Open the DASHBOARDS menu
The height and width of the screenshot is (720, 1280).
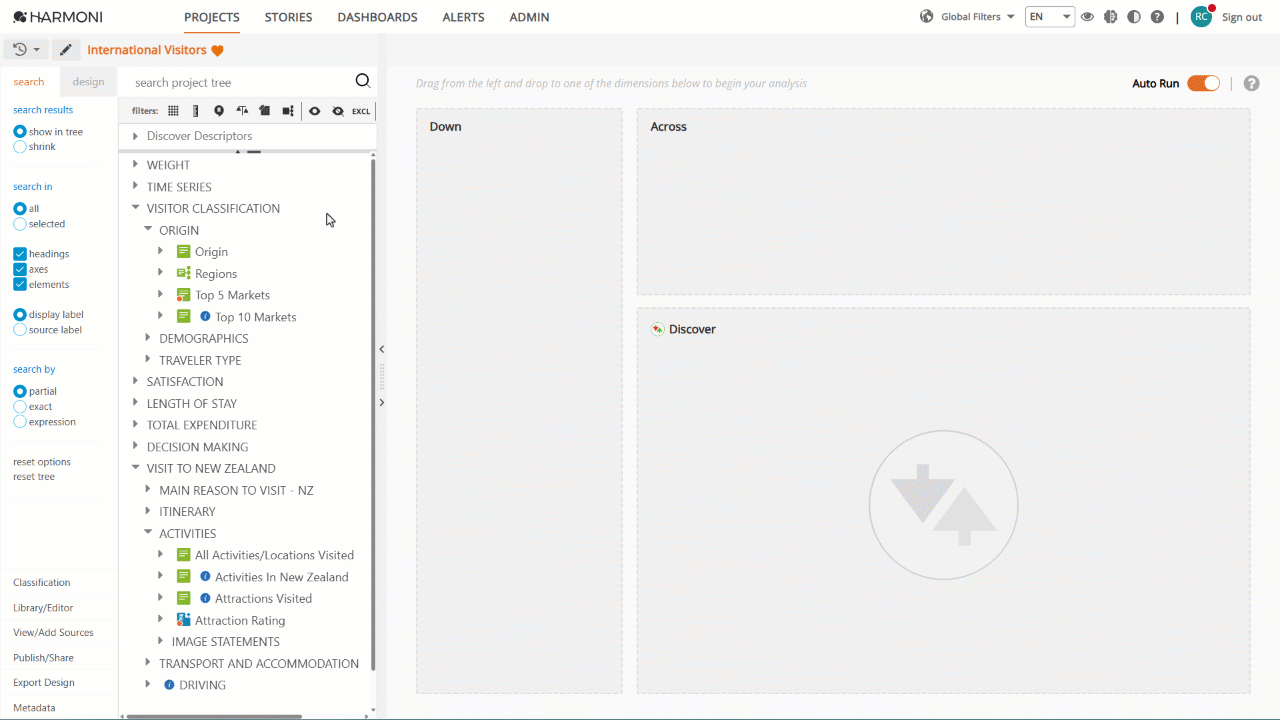pos(377,17)
